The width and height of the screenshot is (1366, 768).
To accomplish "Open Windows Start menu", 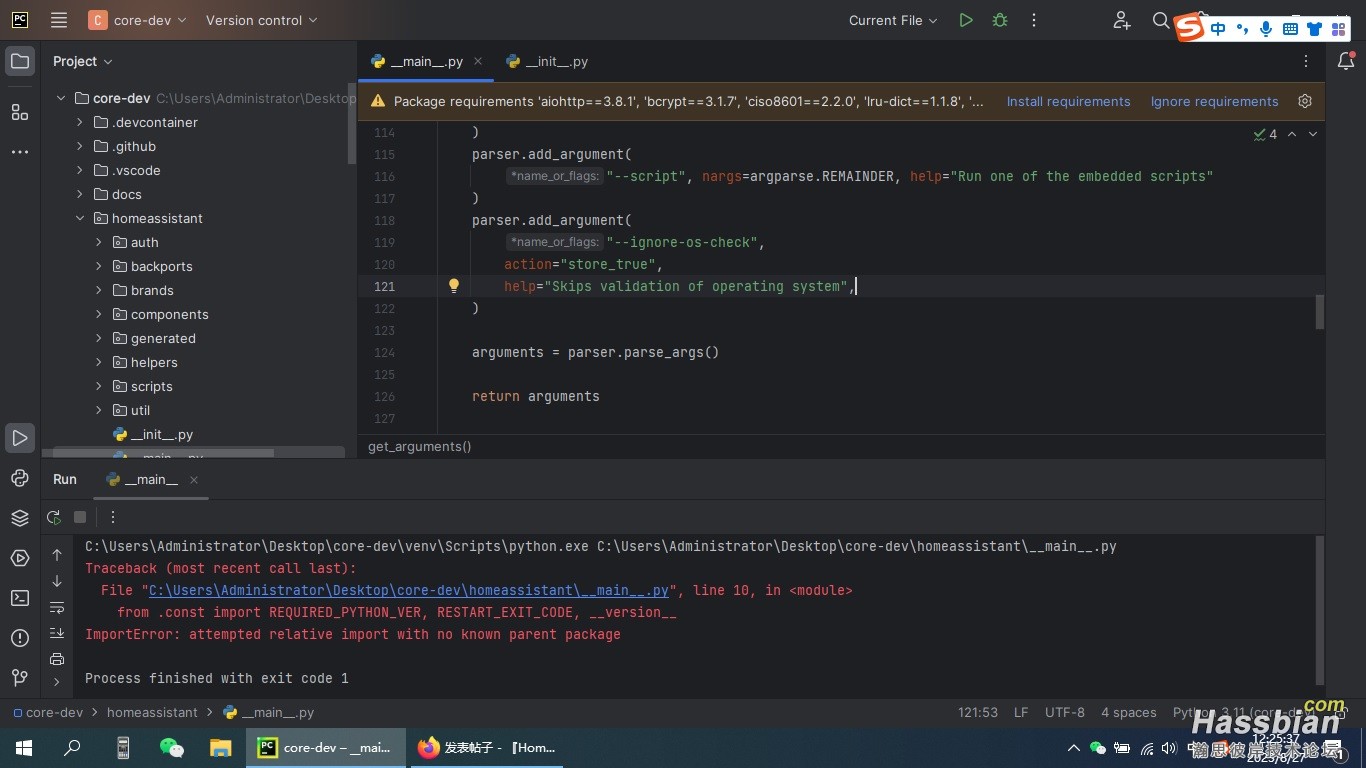I will (23, 747).
